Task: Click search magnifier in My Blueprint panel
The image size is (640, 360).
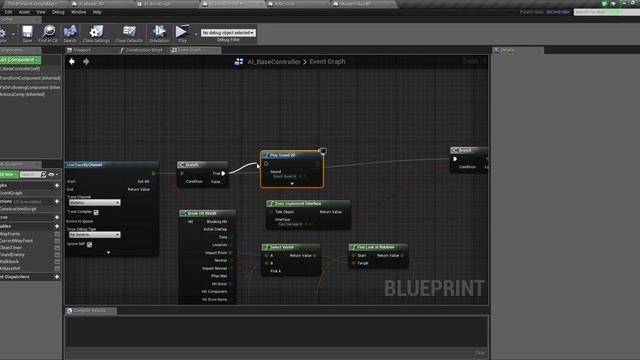Action: pos(43,175)
